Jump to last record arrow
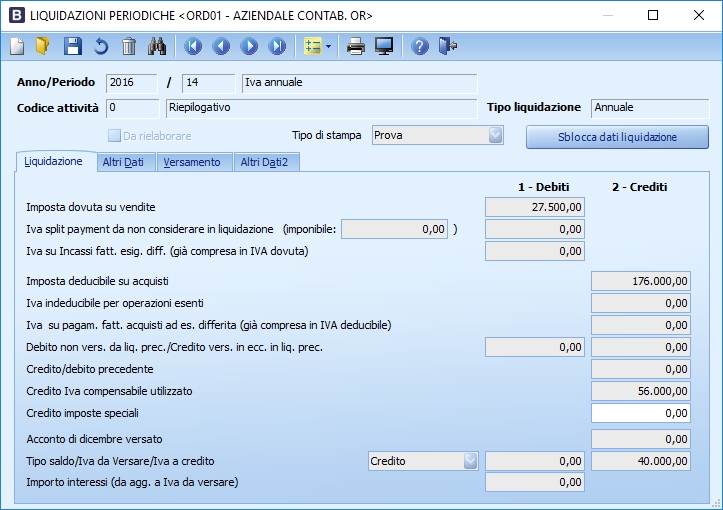Screen dimensions: 723x510 [x=277, y=46]
